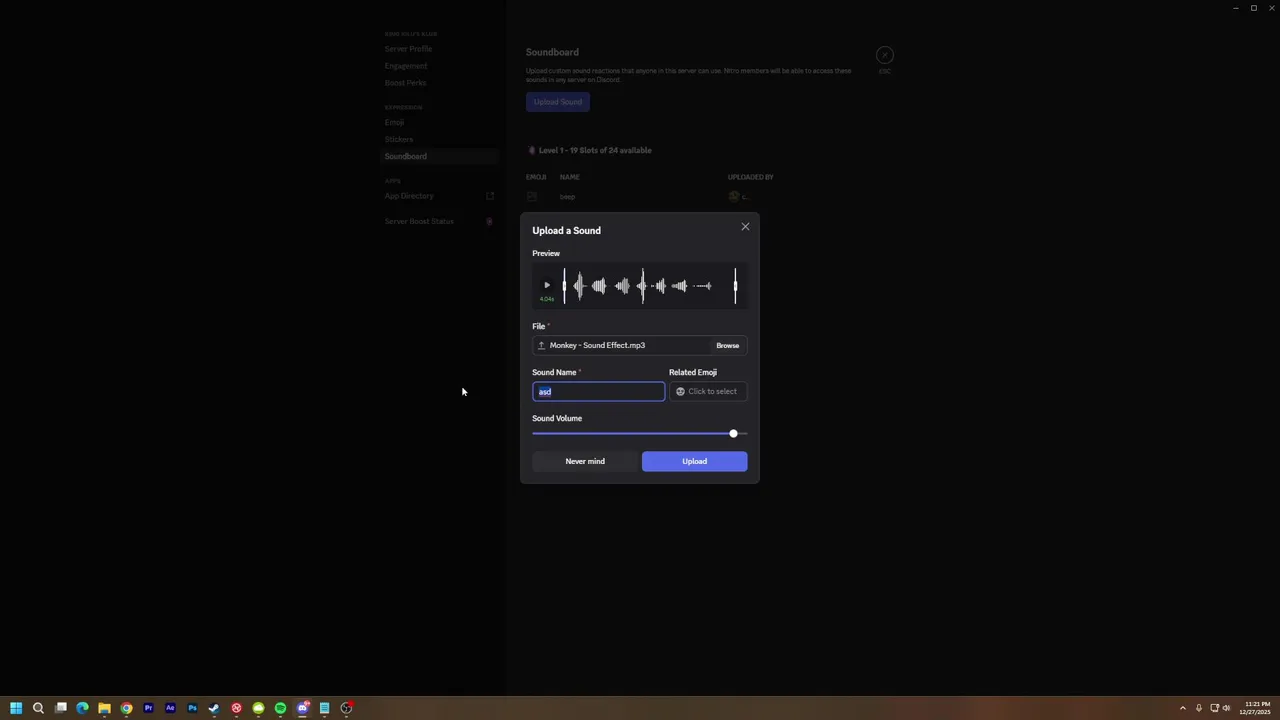Click the Upload button
1280x720 pixels.
pyautogui.click(x=694, y=461)
